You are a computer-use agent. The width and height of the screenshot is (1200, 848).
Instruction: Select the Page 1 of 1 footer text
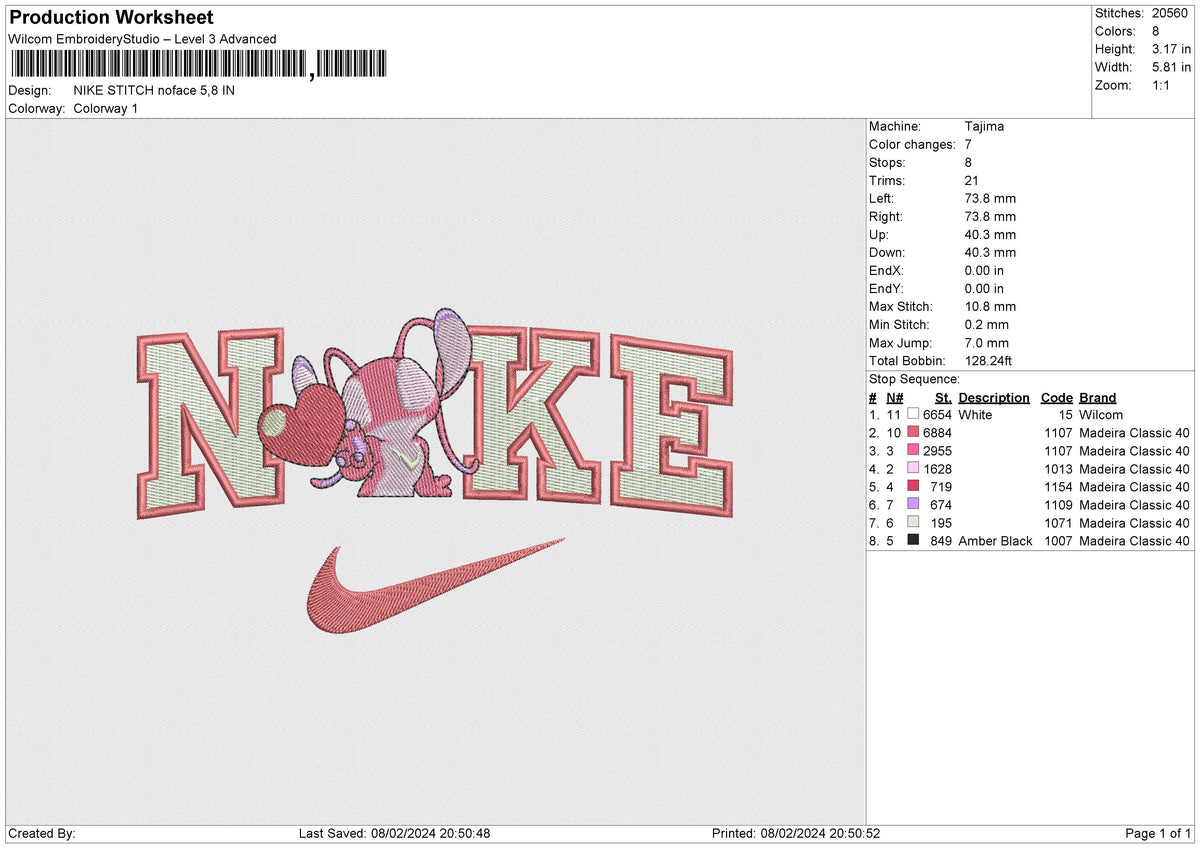click(1158, 833)
